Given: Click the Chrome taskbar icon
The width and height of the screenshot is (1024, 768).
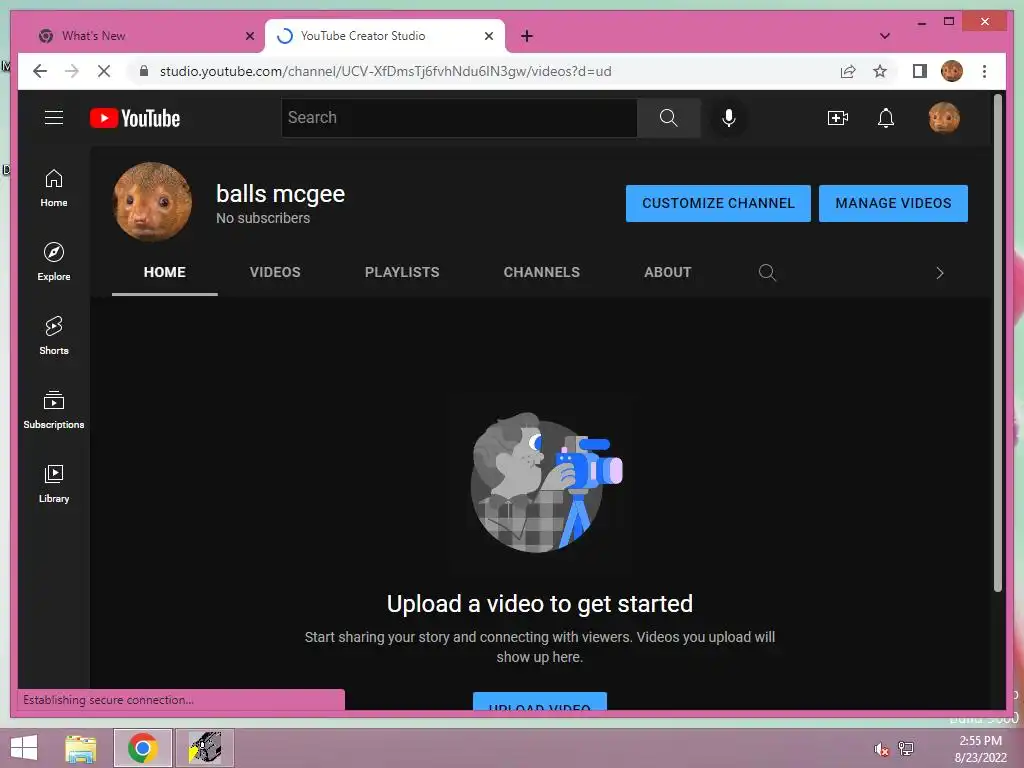Looking at the screenshot, I should point(142,748).
